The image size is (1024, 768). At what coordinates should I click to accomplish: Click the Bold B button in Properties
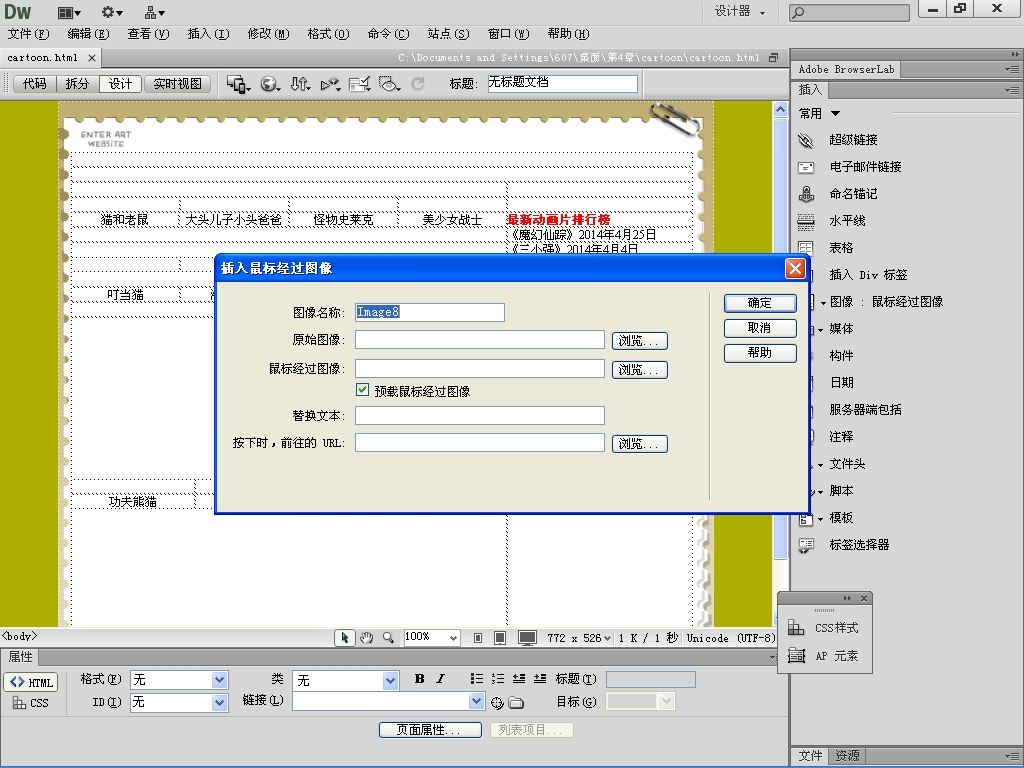click(x=419, y=679)
